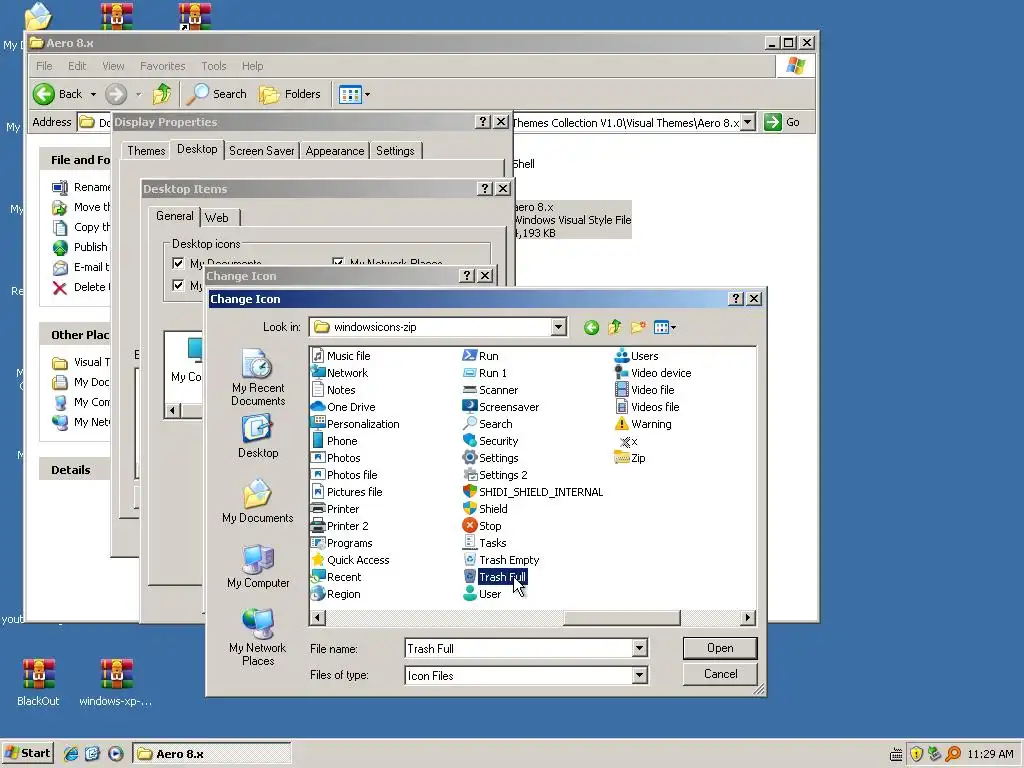Open the Tools menu in Explorer
The height and width of the screenshot is (768, 1024).
coord(214,66)
